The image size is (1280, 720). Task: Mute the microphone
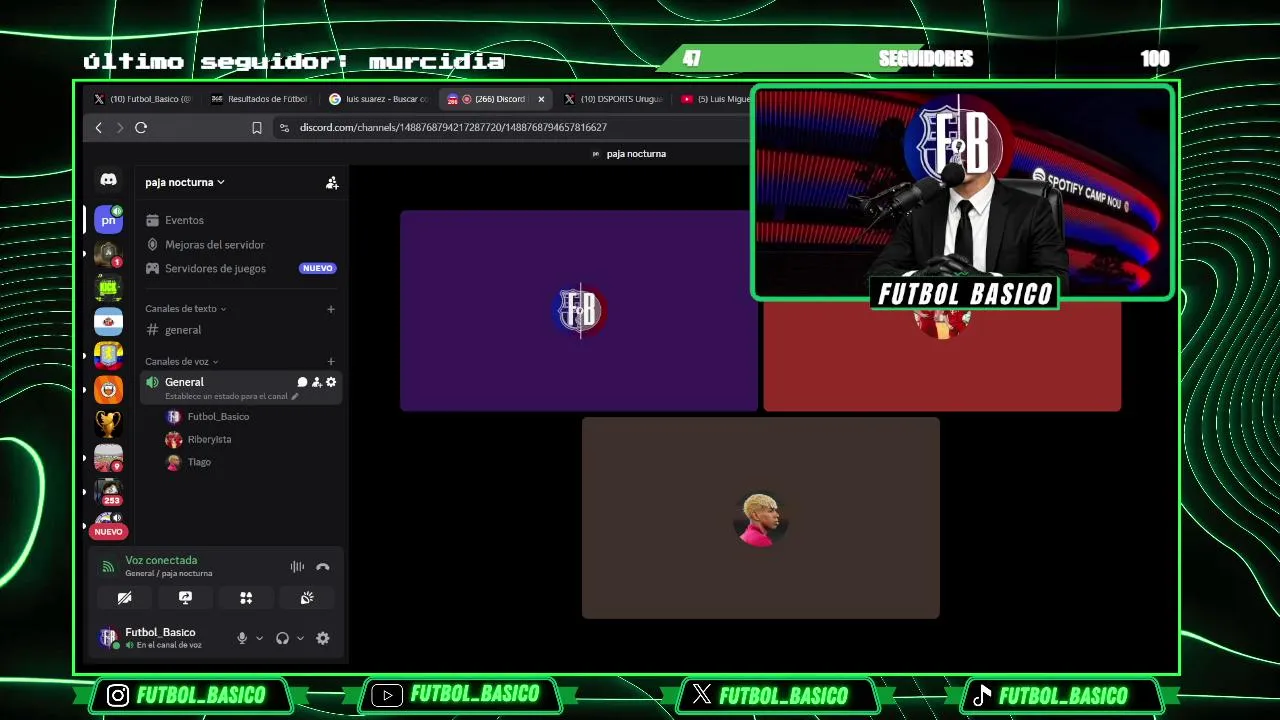(x=241, y=638)
